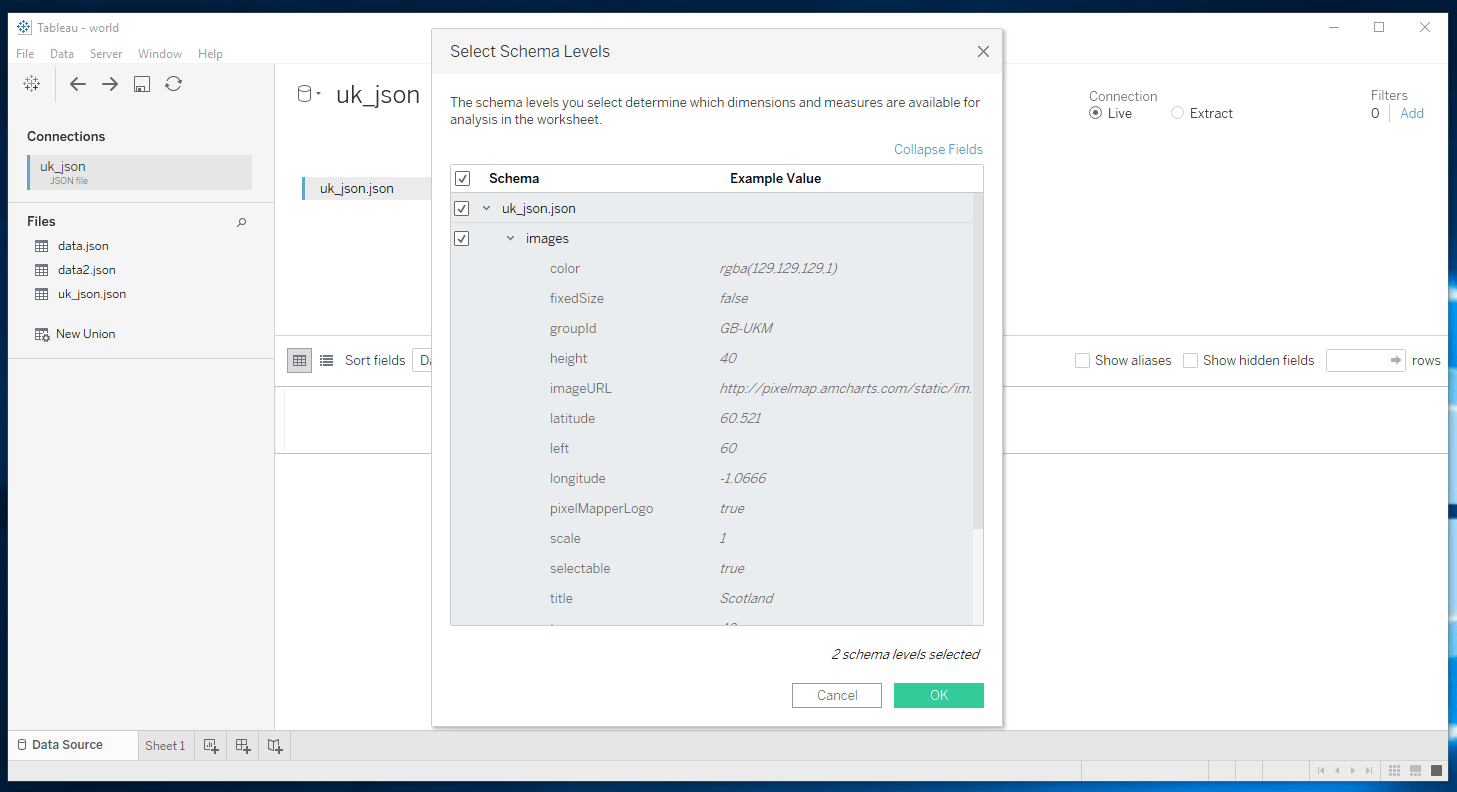This screenshot has height=792, width=1457.
Task: Click the forward arrow in toolbar
Action: (110, 84)
